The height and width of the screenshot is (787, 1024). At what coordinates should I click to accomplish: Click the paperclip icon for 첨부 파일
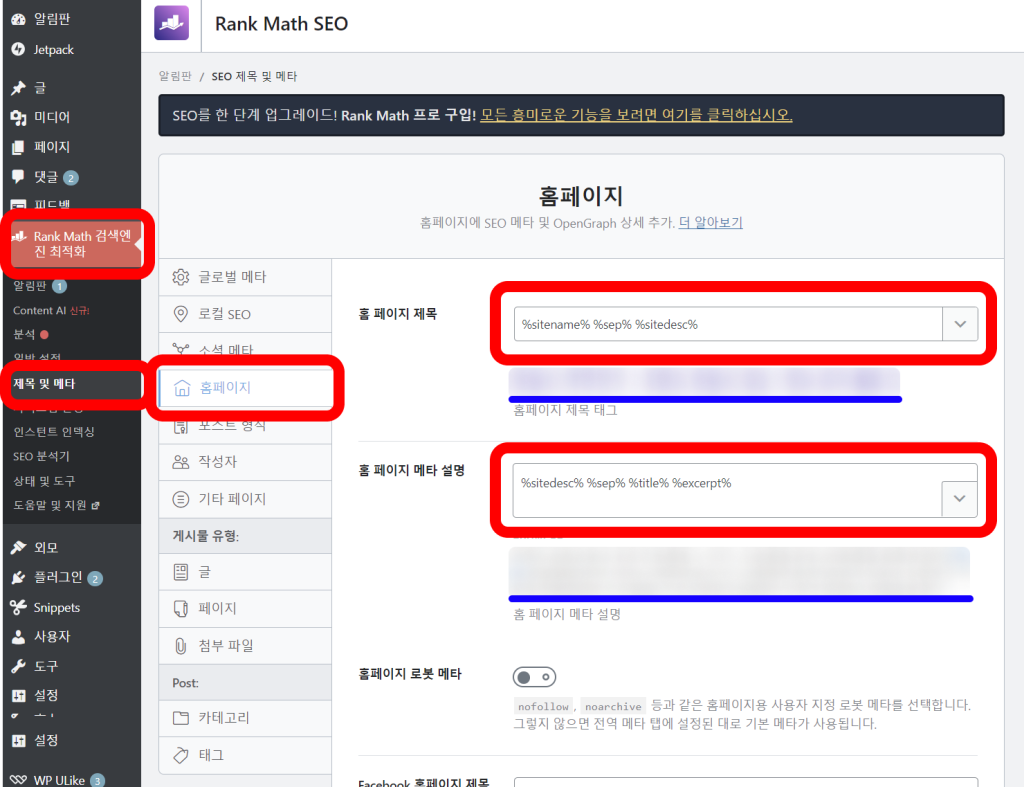click(x=181, y=646)
